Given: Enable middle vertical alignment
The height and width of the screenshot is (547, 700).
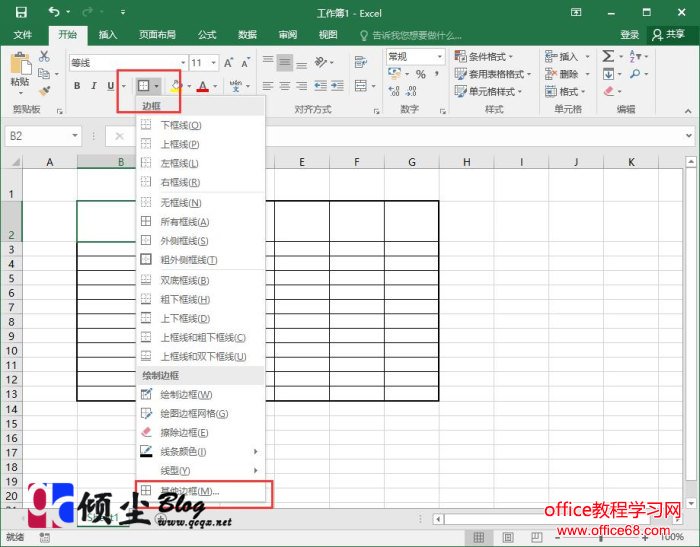Looking at the screenshot, I should [x=285, y=62].
